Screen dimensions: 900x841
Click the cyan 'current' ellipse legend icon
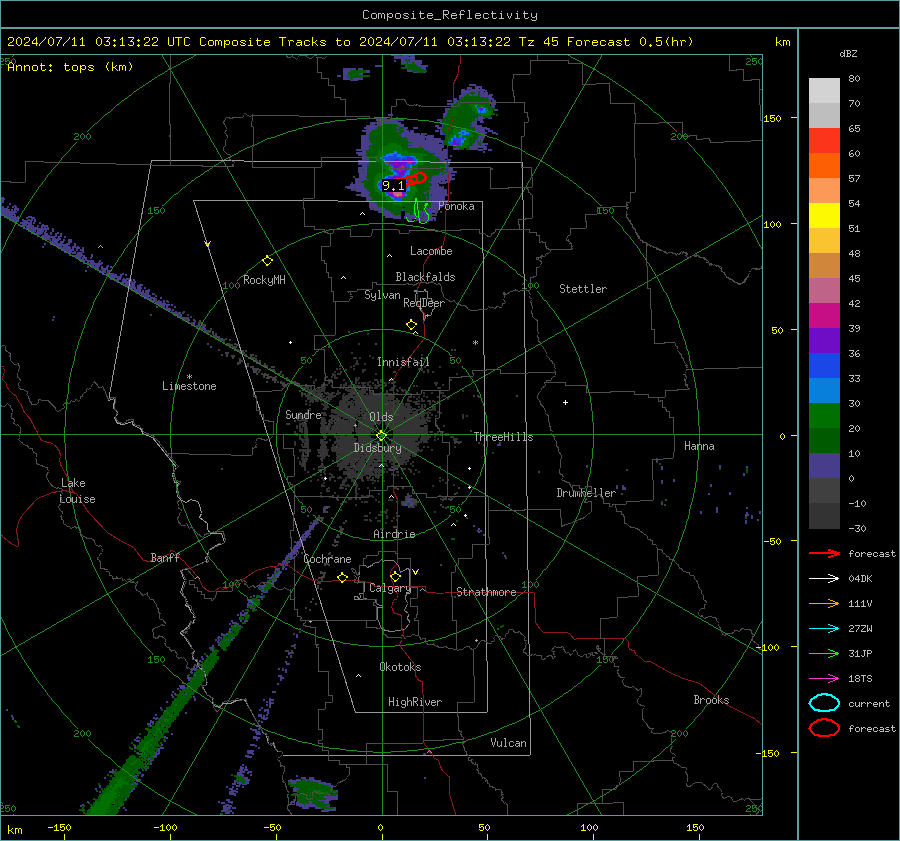824,703
